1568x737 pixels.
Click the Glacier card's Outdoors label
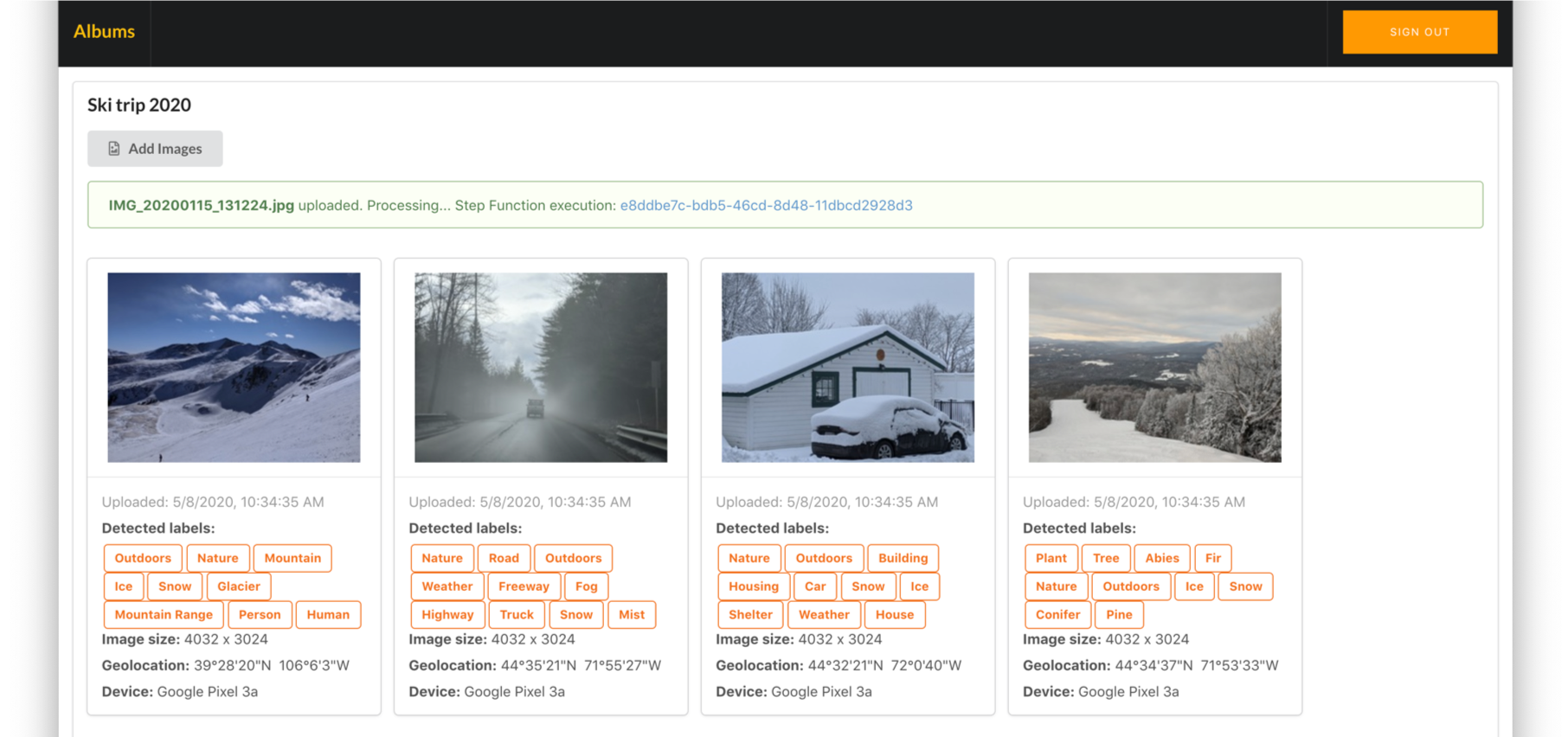tap(143, 558)
